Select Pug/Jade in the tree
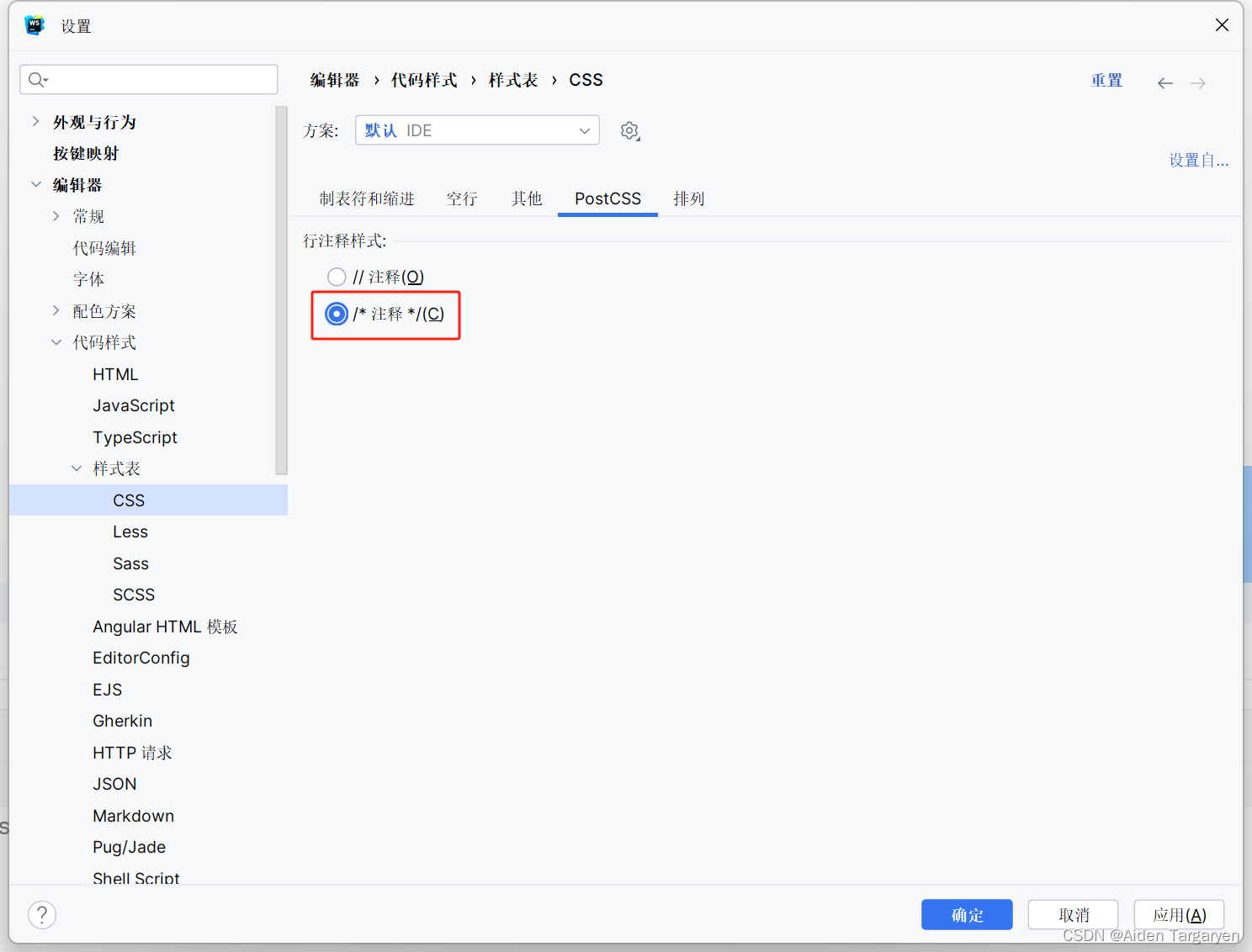The width and height of the screenshot is (1252, 952). [130, 847]
